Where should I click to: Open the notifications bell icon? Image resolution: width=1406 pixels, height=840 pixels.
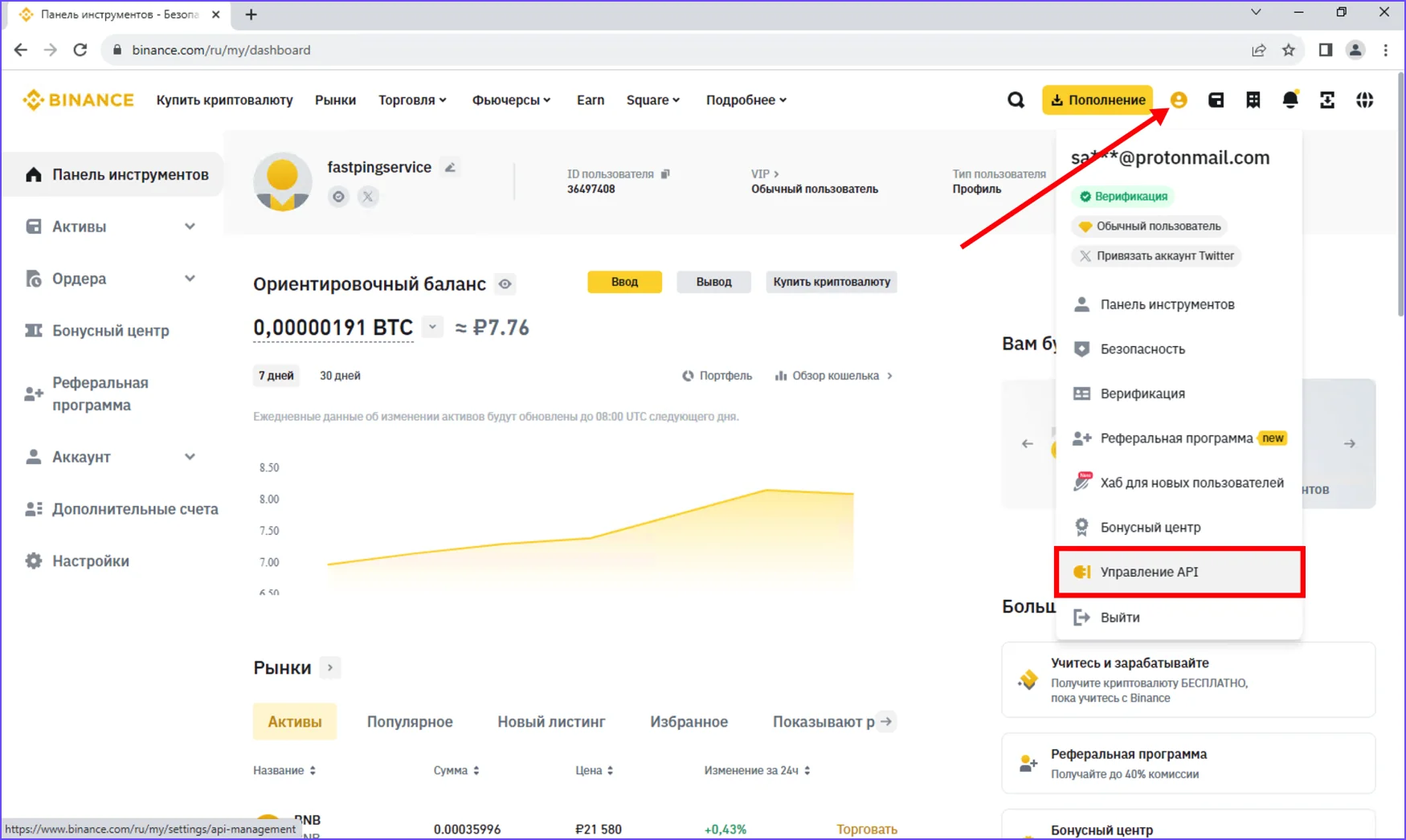coord(1290,100)
